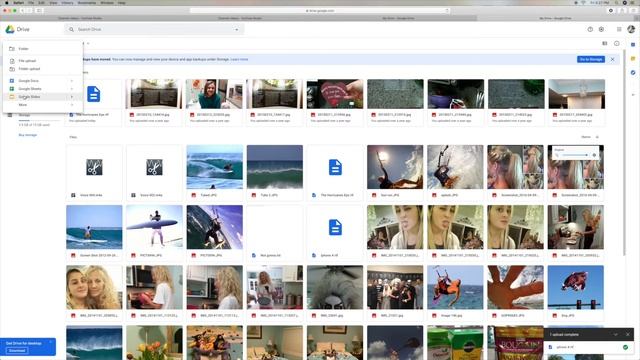Switch to list layout view

point(604,43)
